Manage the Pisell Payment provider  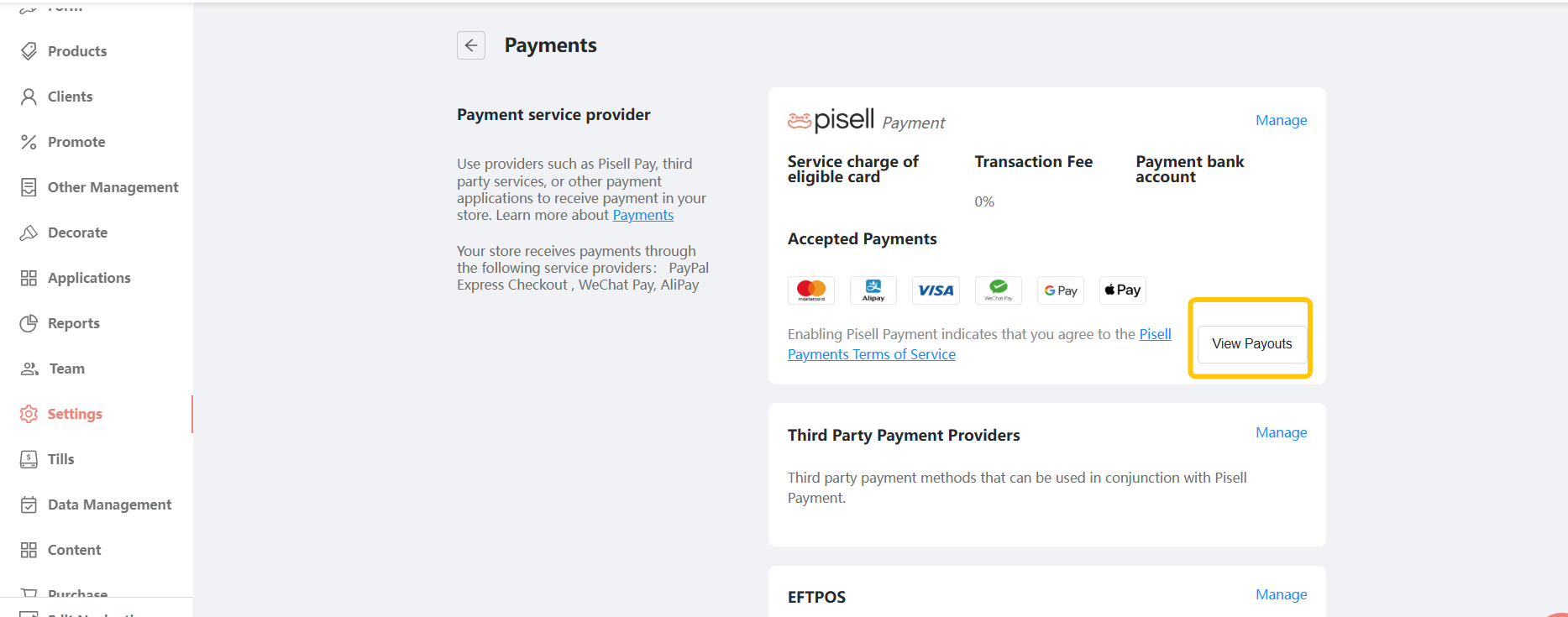[1281, 120]
